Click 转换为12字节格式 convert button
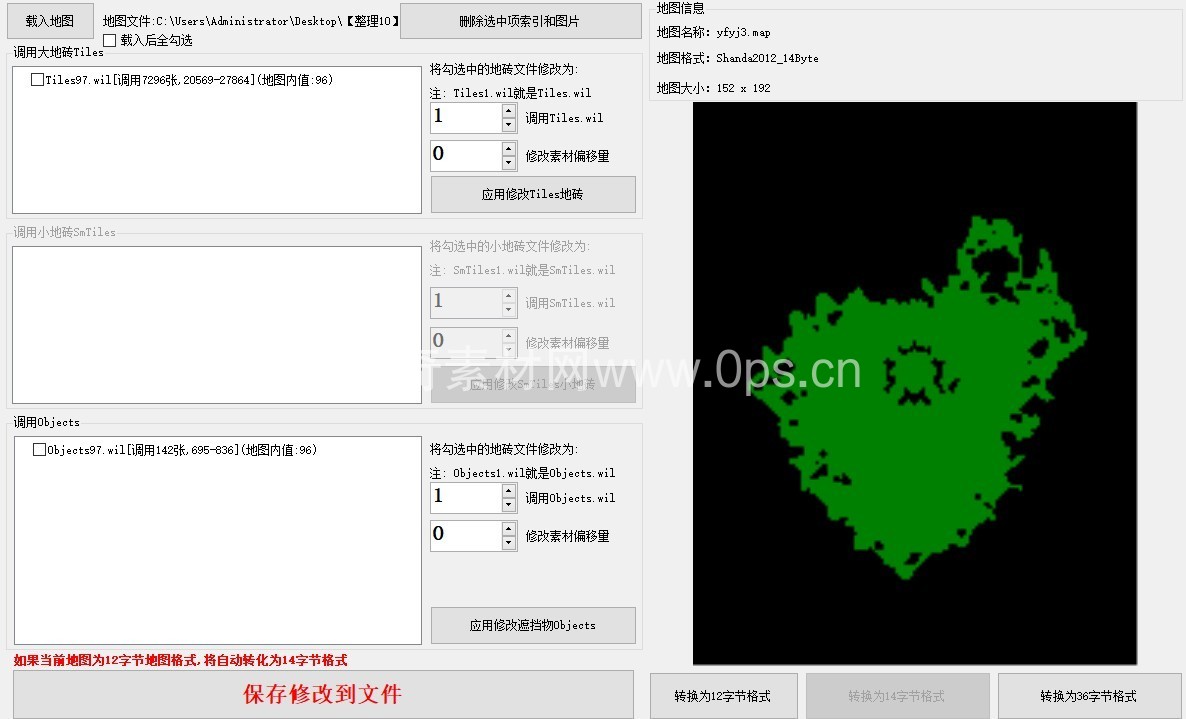The height and width of the screenshot is (719, 1186). pos(723,696)
